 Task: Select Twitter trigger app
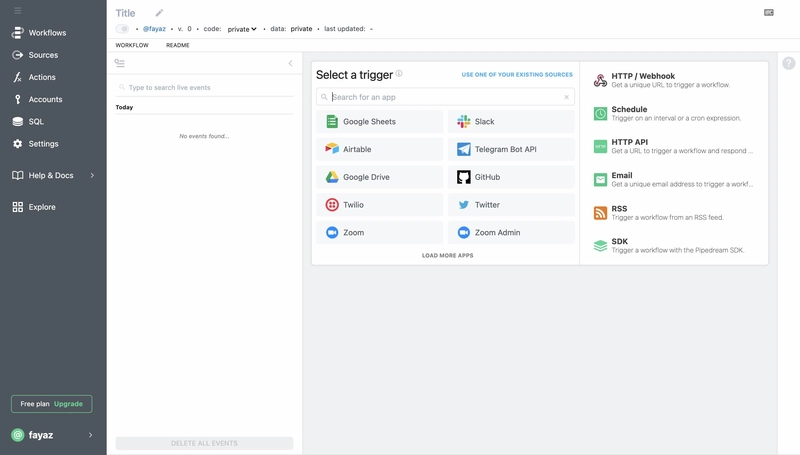tap(511, 205)
